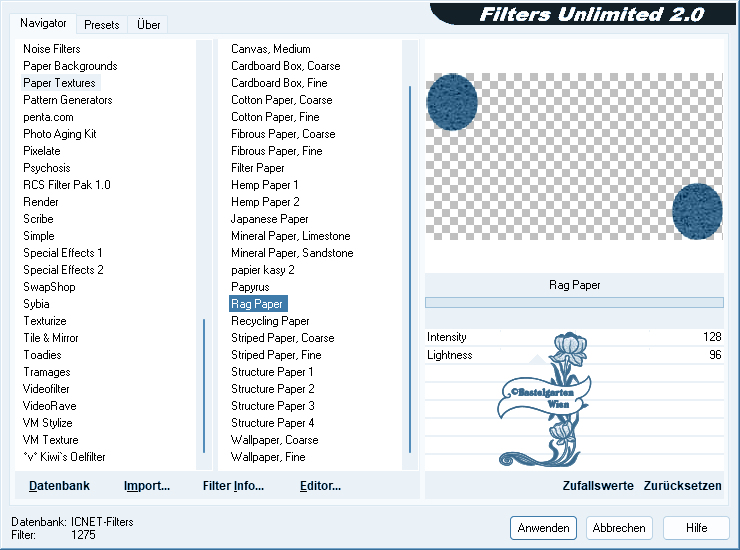This screenshot has width=740, height=550.
Task: Select Noise Filters category
Action: click(52, 49)
